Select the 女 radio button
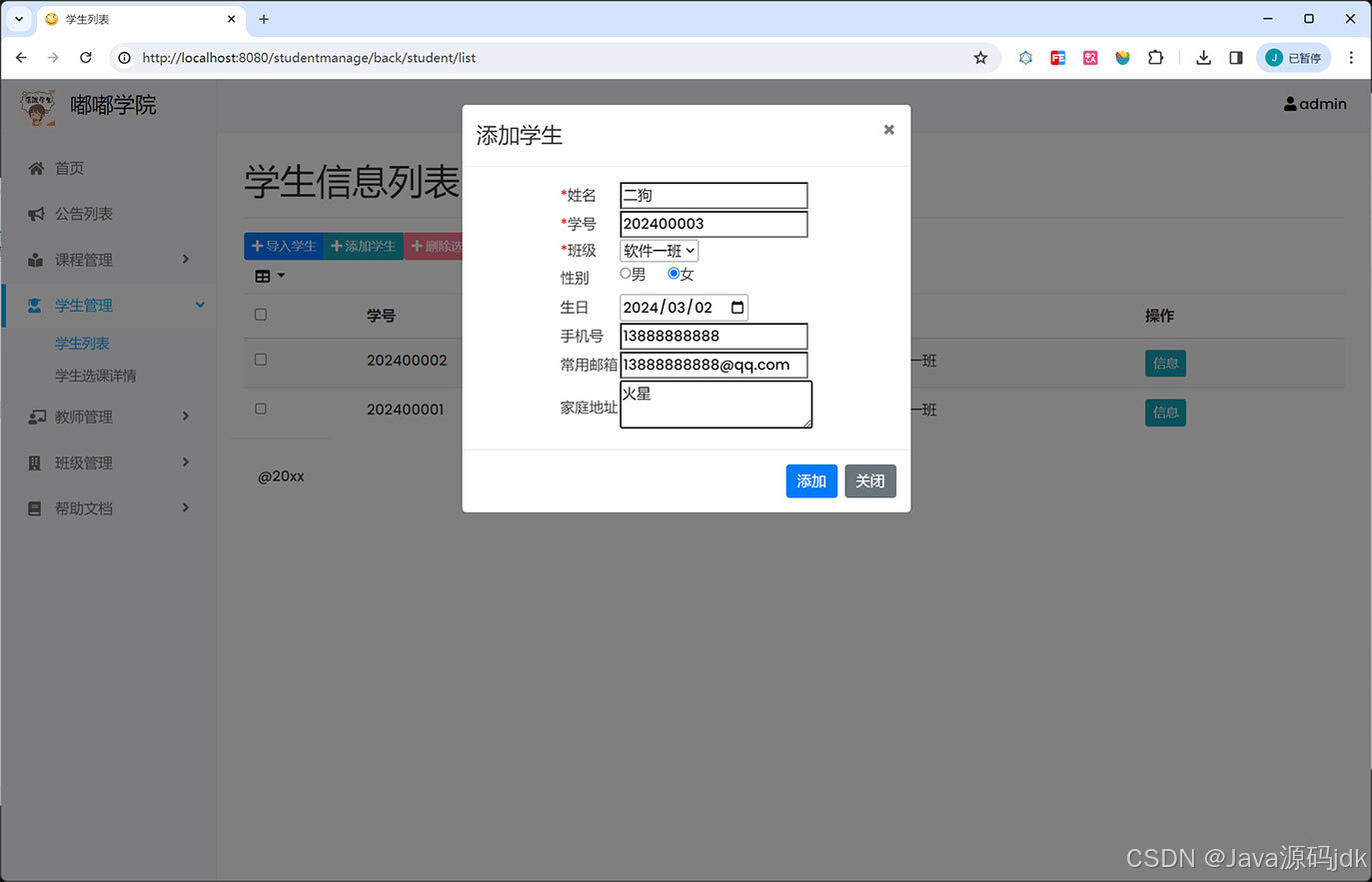 [x=674, y=274]
